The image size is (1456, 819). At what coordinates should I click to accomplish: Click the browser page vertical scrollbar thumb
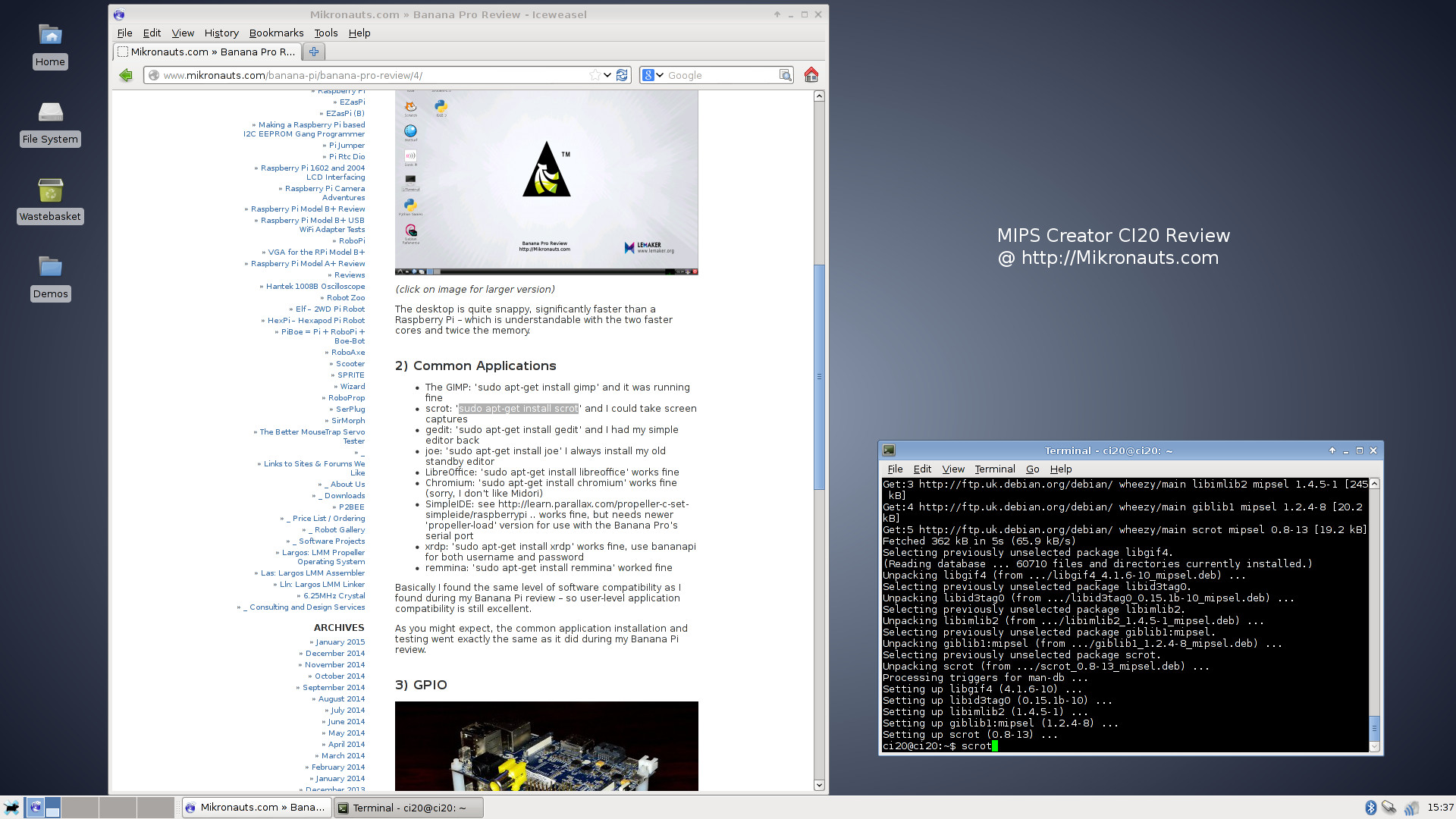tap(819, 377)
